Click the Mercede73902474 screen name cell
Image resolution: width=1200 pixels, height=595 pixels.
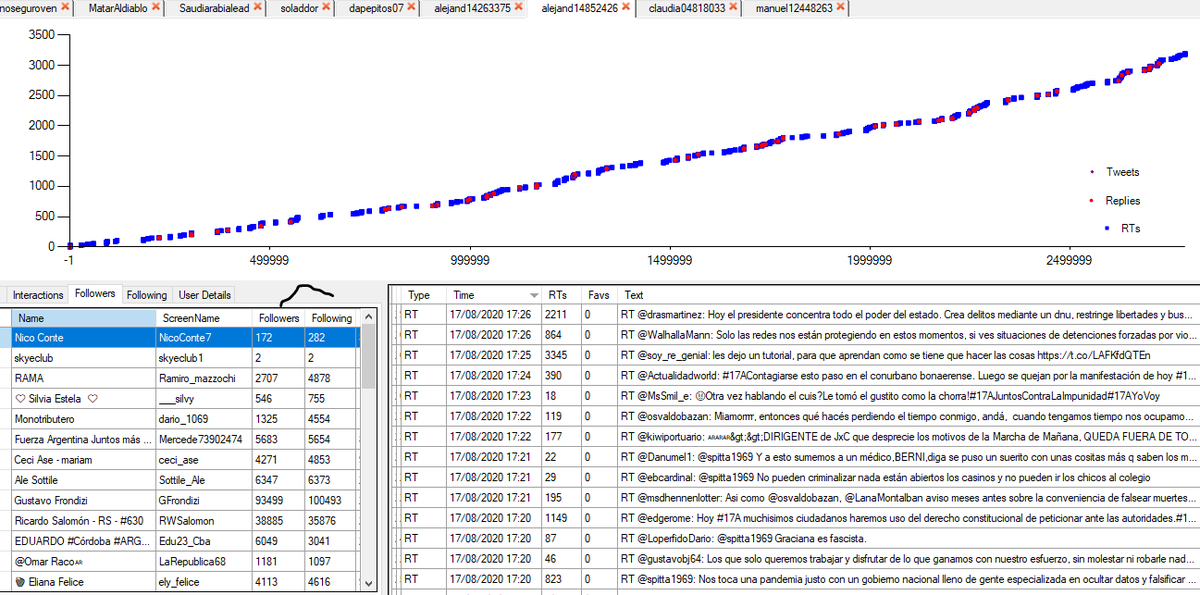(x=203, y=439)
